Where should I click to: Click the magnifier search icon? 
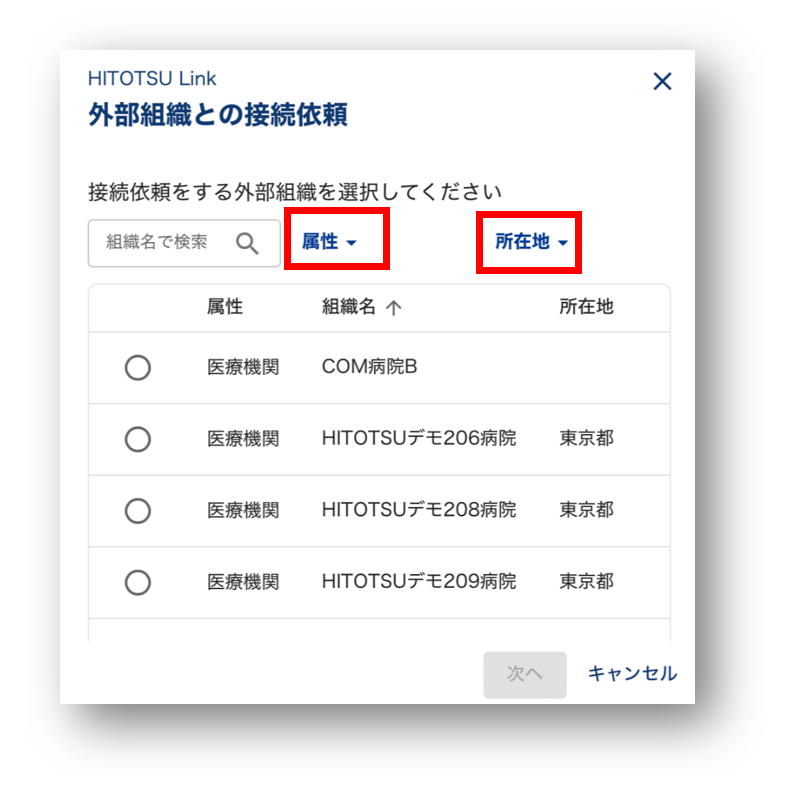(x=247, y=243)
